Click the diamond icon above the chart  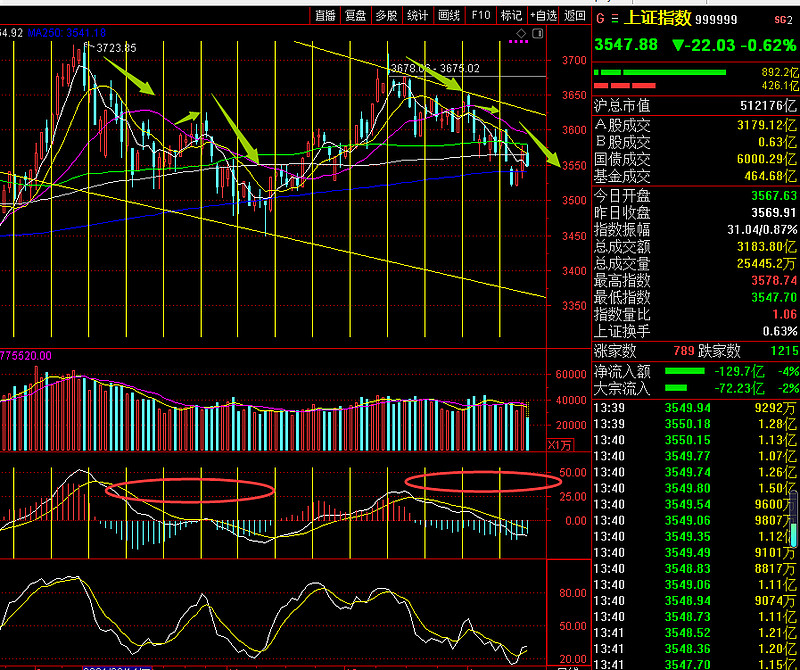(521, 34)
